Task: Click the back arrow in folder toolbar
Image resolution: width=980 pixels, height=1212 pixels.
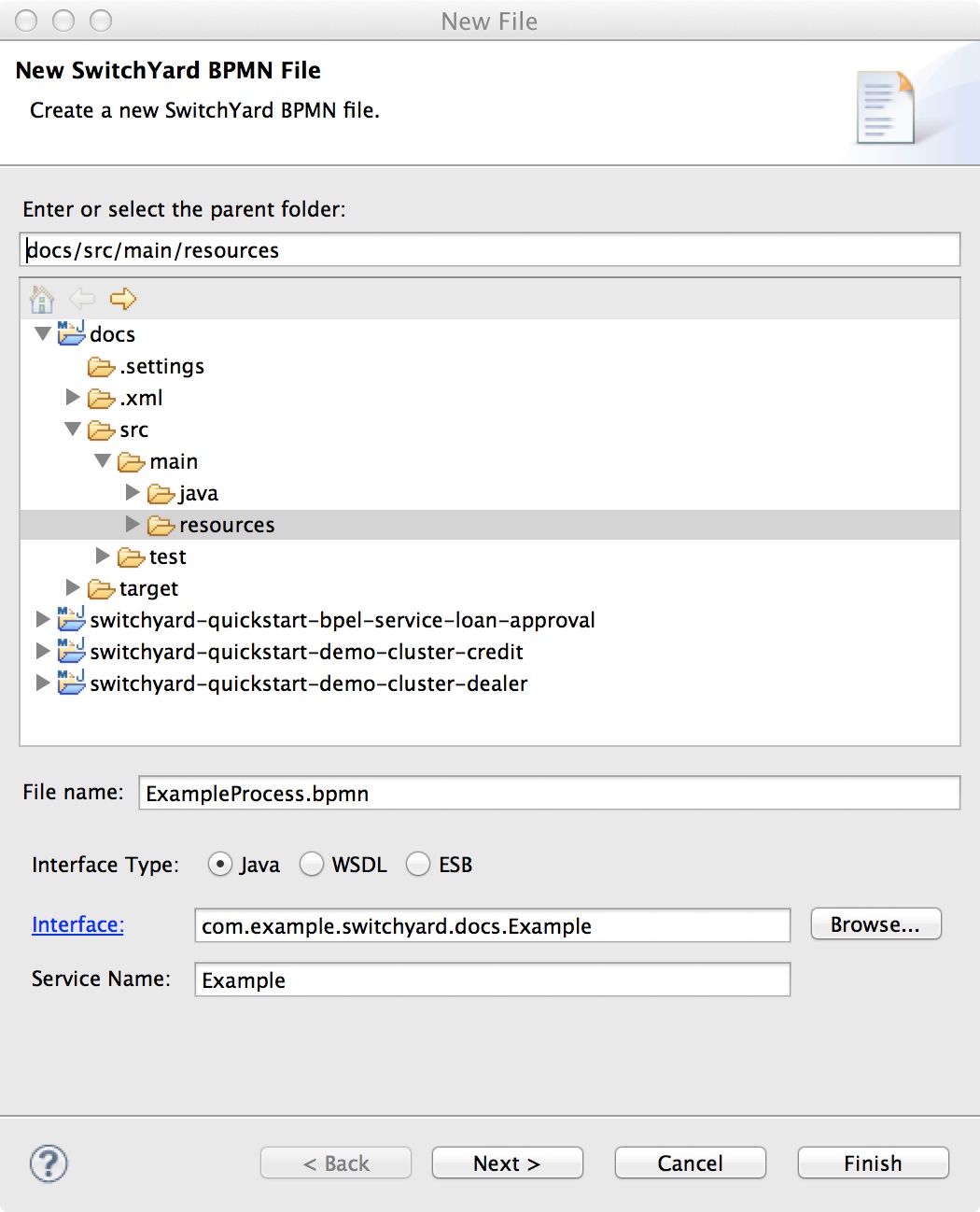Action: (82, 299)
